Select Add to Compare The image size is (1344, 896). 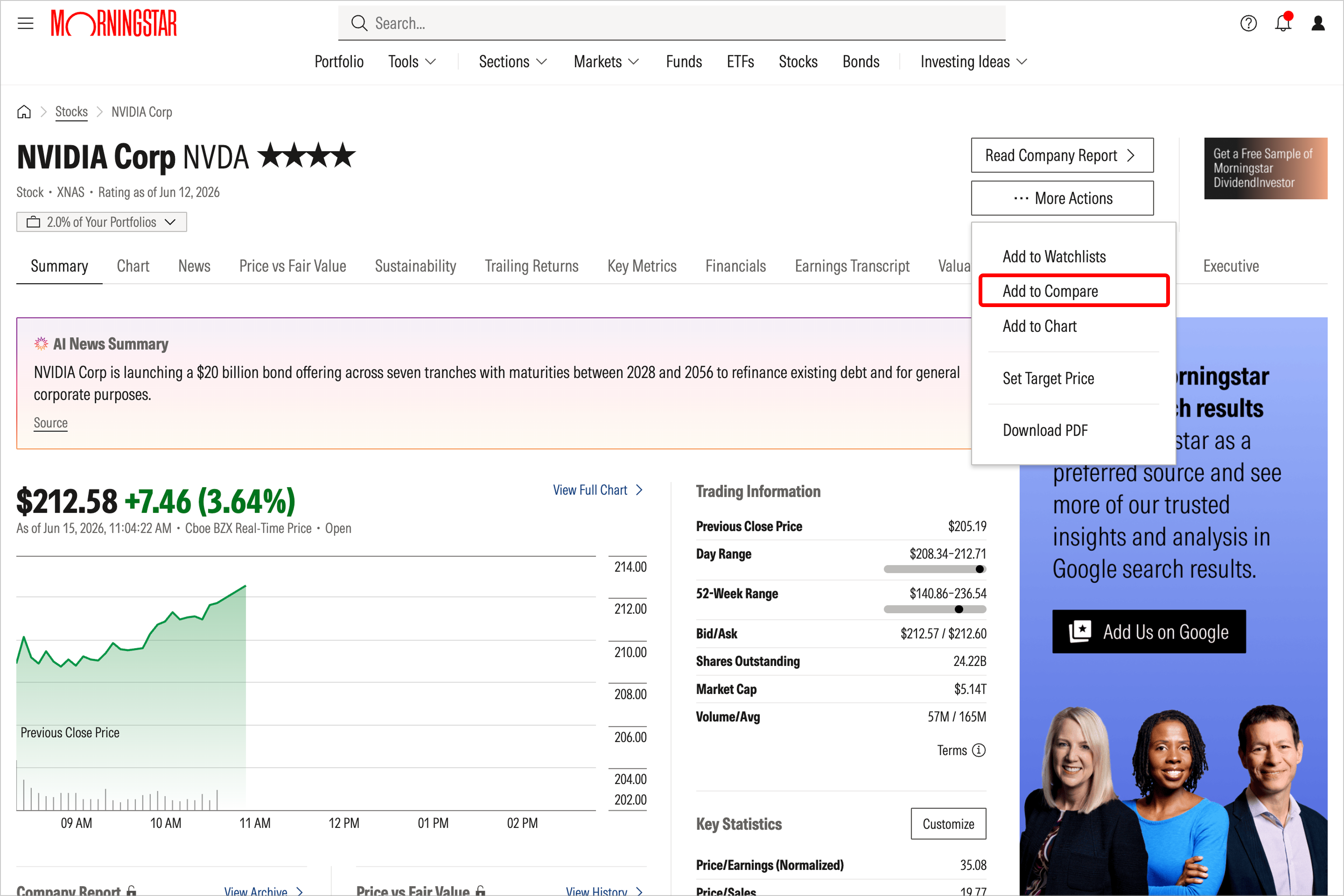click(1074, 291)
